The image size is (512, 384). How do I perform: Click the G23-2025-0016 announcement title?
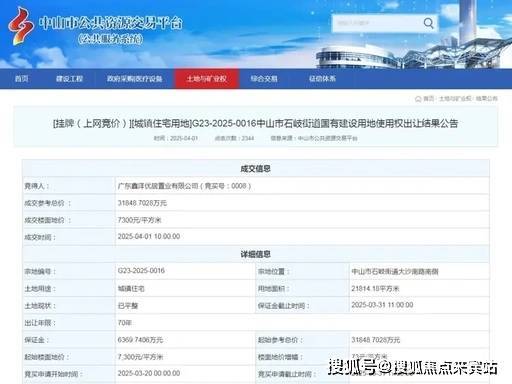[x=255, y=123]
